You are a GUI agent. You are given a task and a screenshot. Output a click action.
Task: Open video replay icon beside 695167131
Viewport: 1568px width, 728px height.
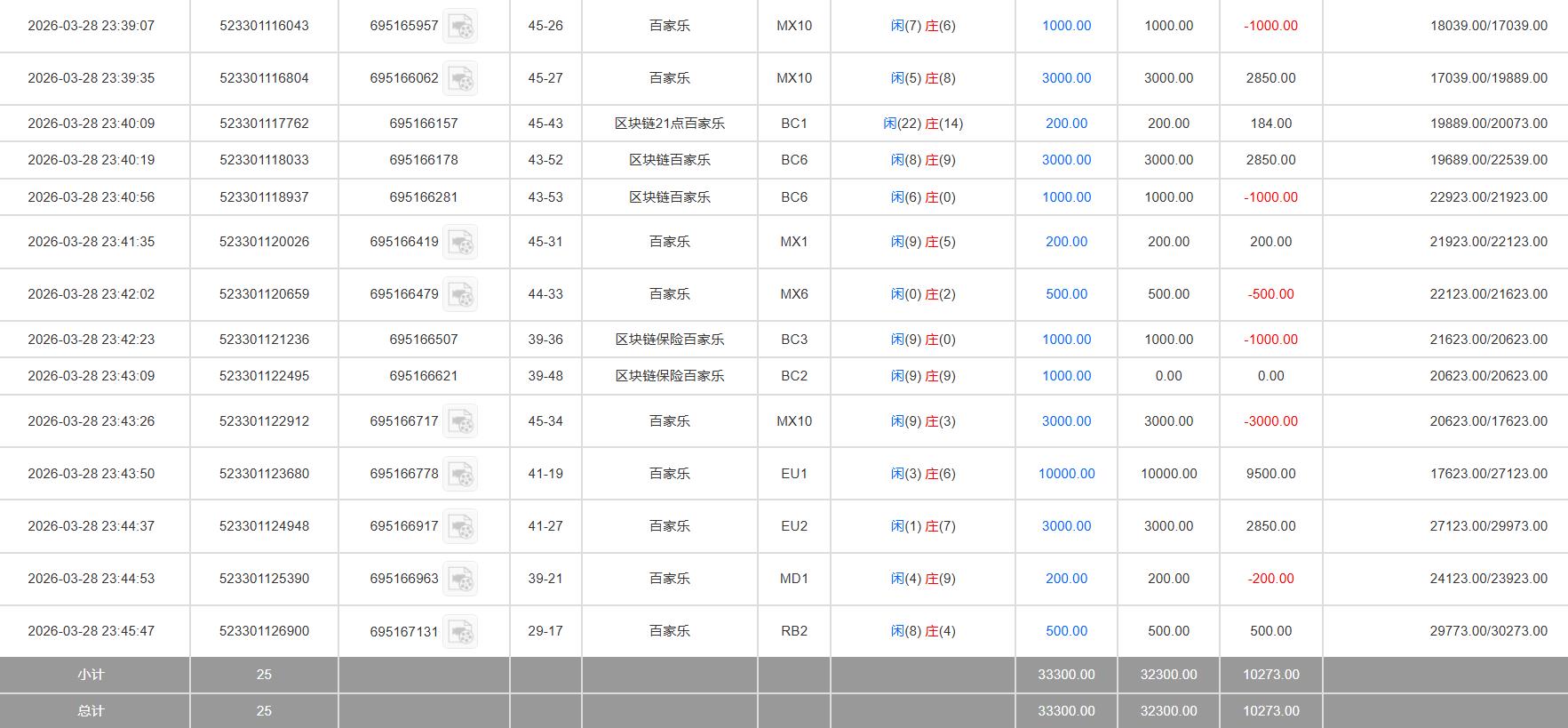[460, 631]
